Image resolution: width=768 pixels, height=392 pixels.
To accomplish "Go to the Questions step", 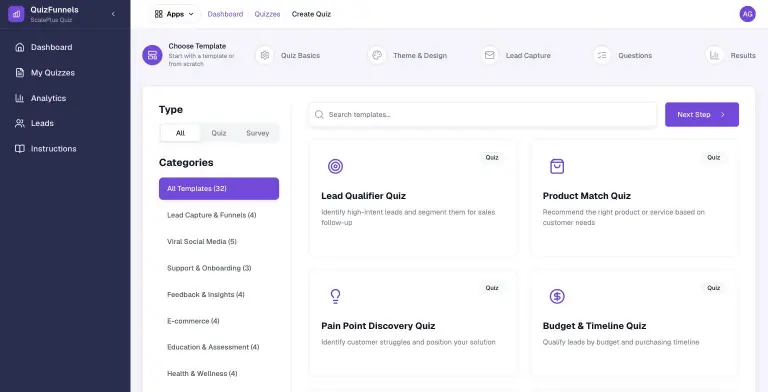I will coord(635,56).
